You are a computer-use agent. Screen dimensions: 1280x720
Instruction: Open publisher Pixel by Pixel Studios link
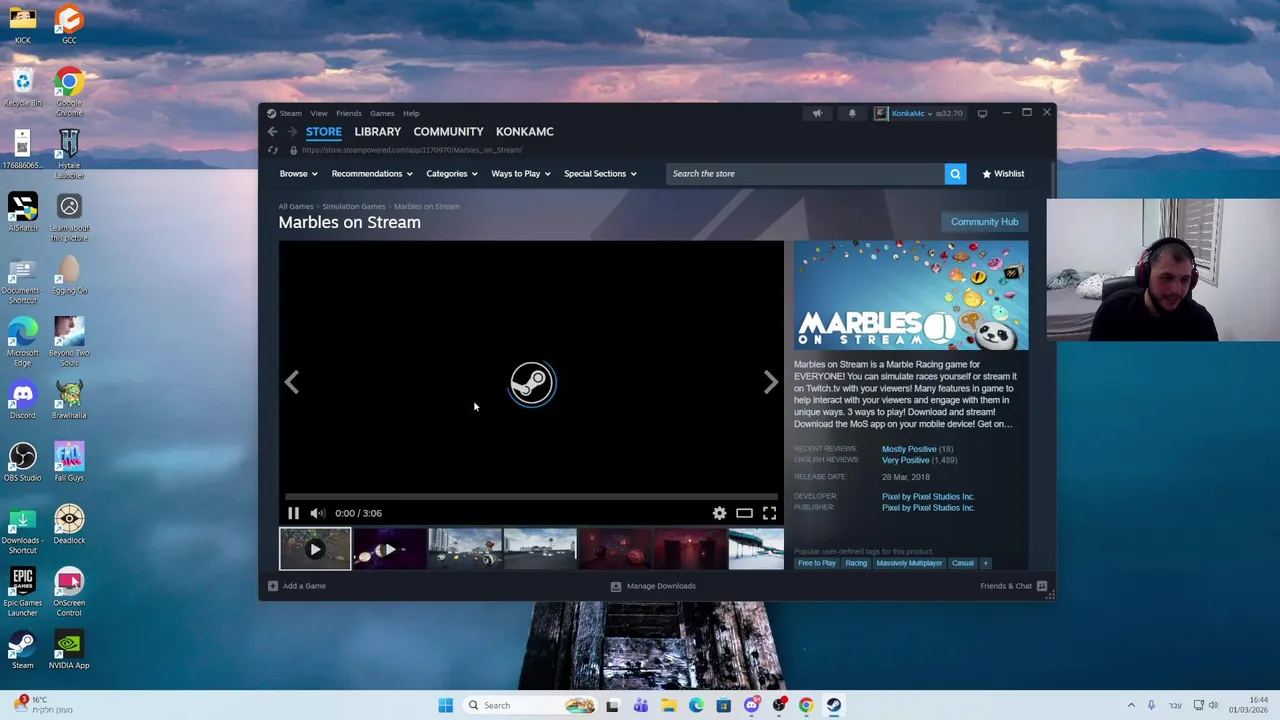928,508
